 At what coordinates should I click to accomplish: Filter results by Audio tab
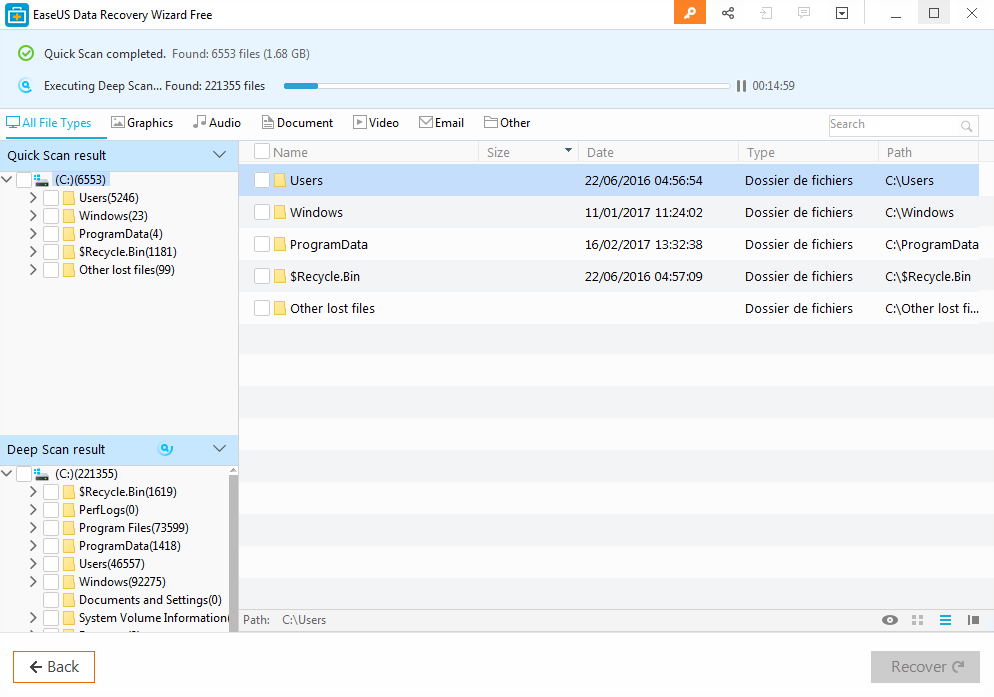tap(217, 123)
